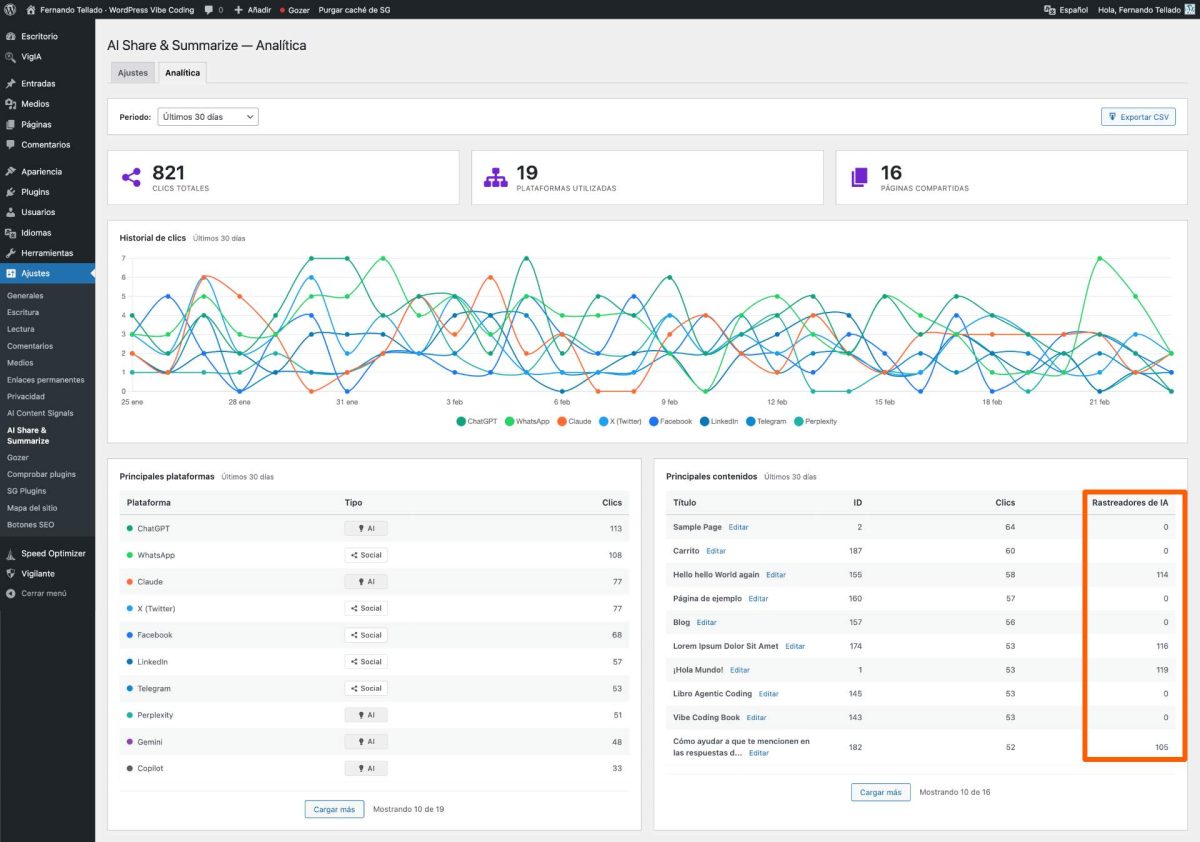Open the Usuarios sidebar icon
This screenshot has height=842, width=1200.
tap(10, 212)
